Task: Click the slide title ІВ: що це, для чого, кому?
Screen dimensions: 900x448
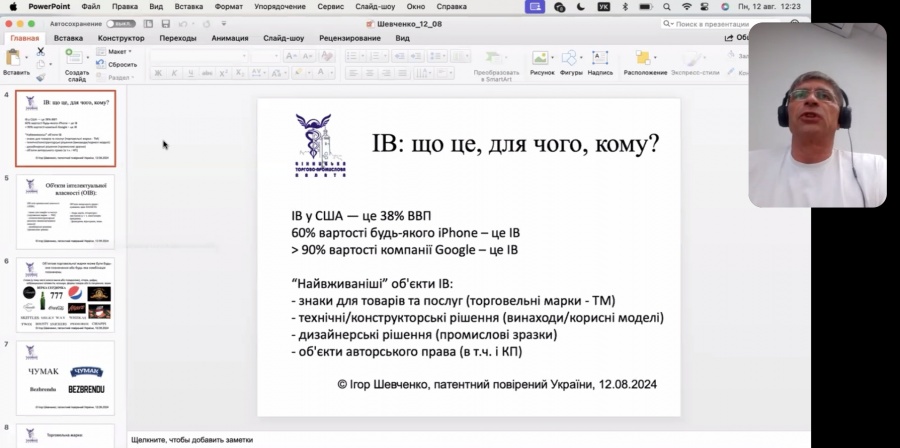Action: click(x=515, y=143)
